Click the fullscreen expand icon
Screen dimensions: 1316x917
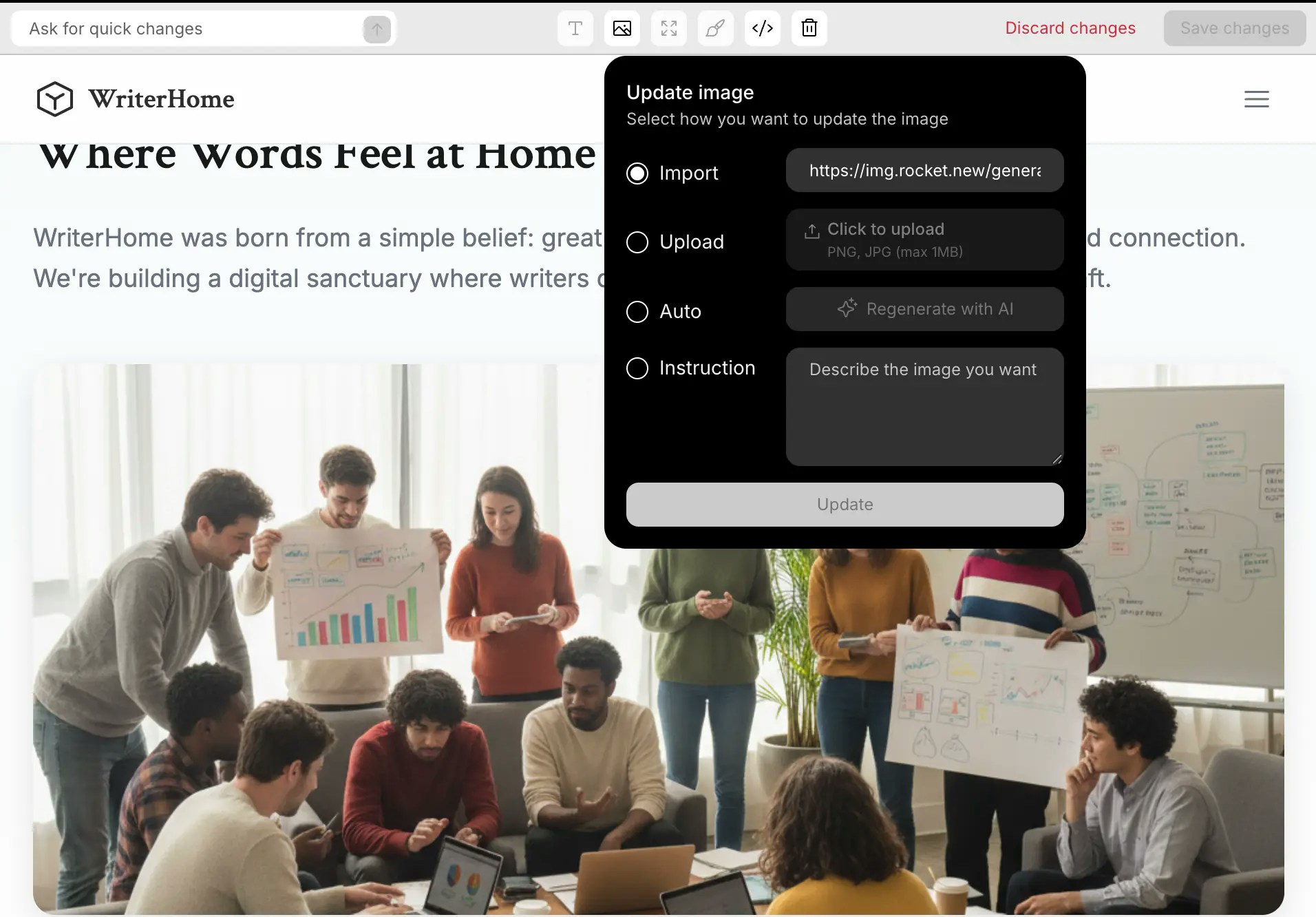point(668,28)
